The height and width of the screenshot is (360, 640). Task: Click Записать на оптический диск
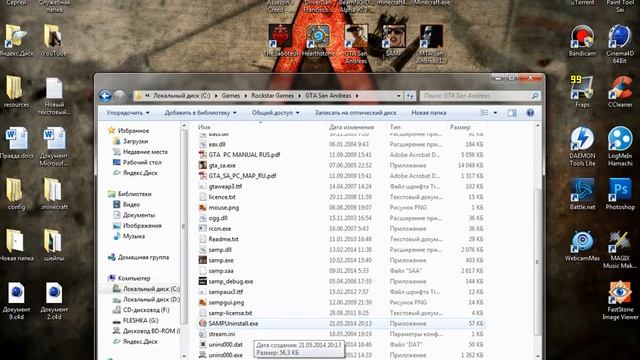[355, 113]
